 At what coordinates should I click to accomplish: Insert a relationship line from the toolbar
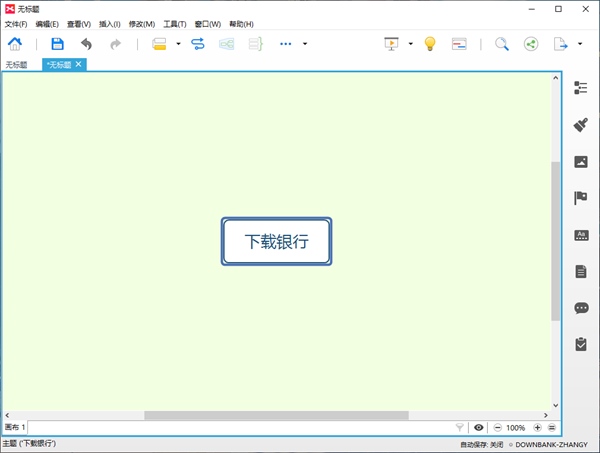click(197, 44)
